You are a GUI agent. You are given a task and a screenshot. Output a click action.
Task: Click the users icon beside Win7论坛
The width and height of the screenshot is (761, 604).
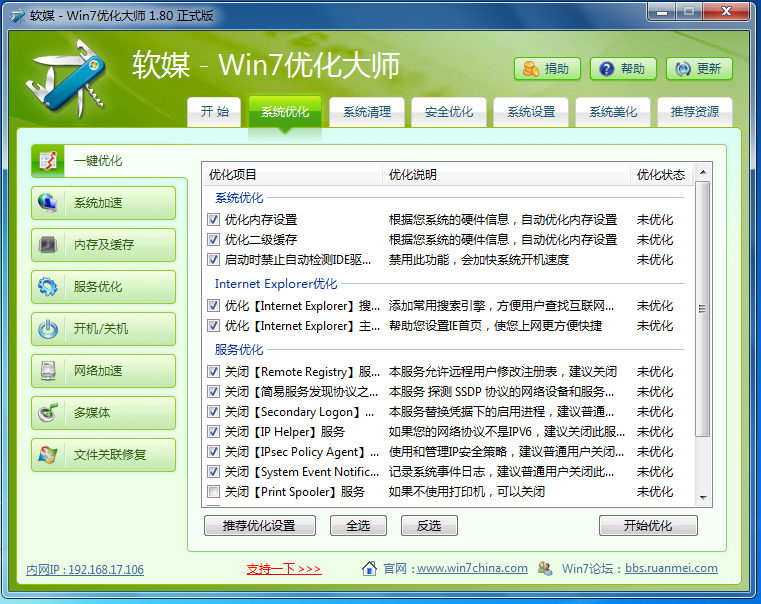(x=545, y=568)
